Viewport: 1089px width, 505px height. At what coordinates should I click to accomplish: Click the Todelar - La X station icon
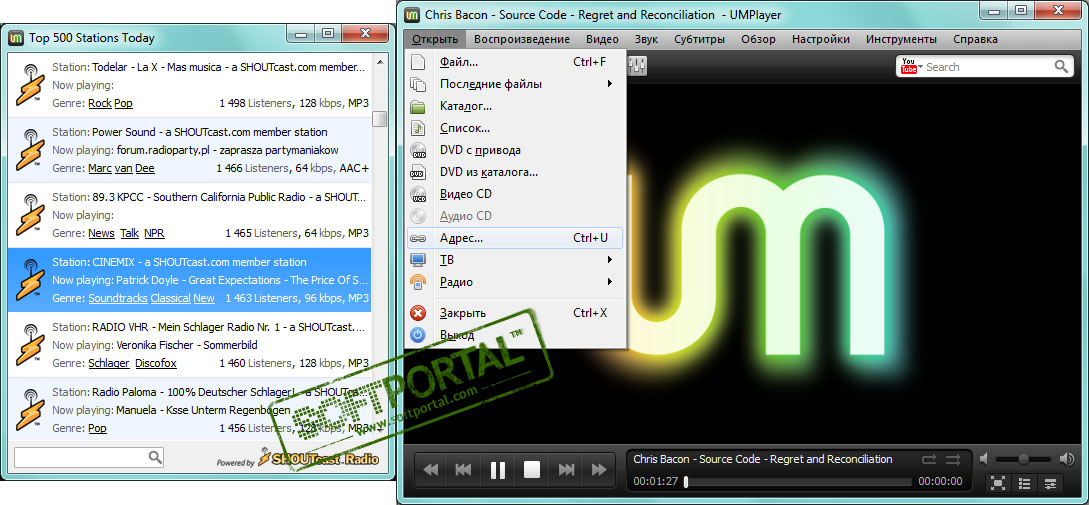click(30, 85)
